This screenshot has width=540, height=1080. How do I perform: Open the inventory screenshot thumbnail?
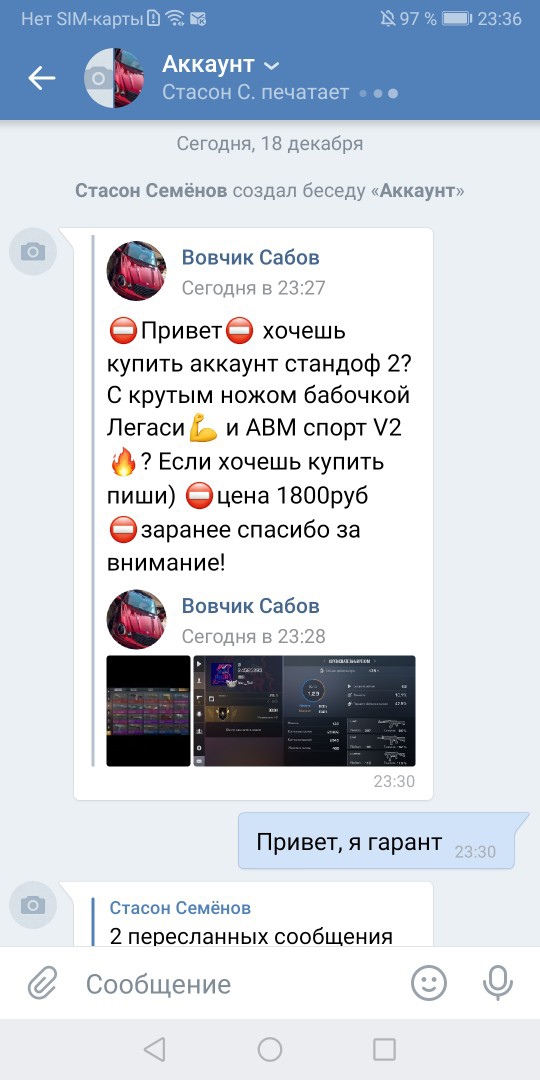coord(148,711)
